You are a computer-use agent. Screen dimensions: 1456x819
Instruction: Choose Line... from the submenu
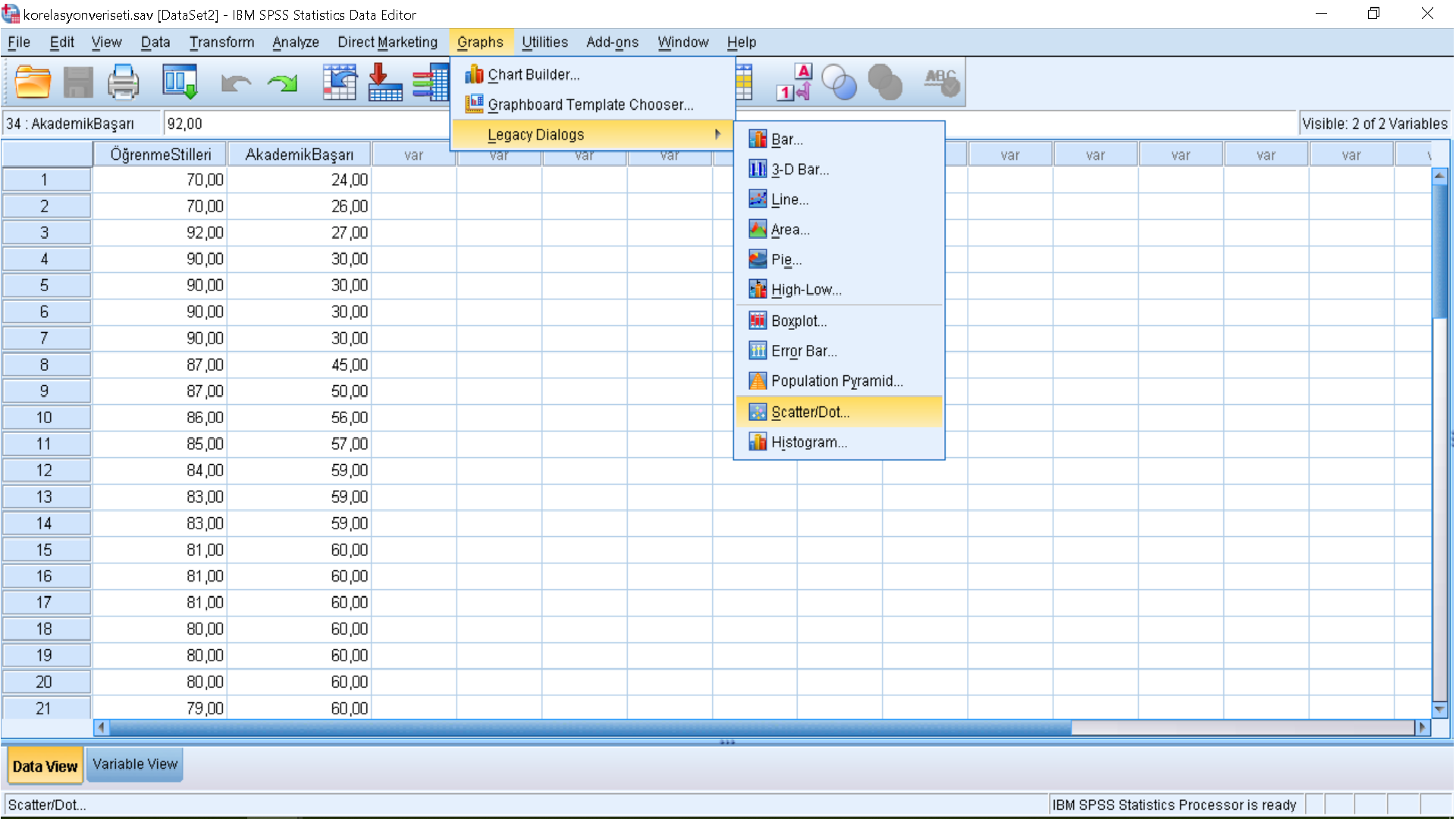coord(839,199)
